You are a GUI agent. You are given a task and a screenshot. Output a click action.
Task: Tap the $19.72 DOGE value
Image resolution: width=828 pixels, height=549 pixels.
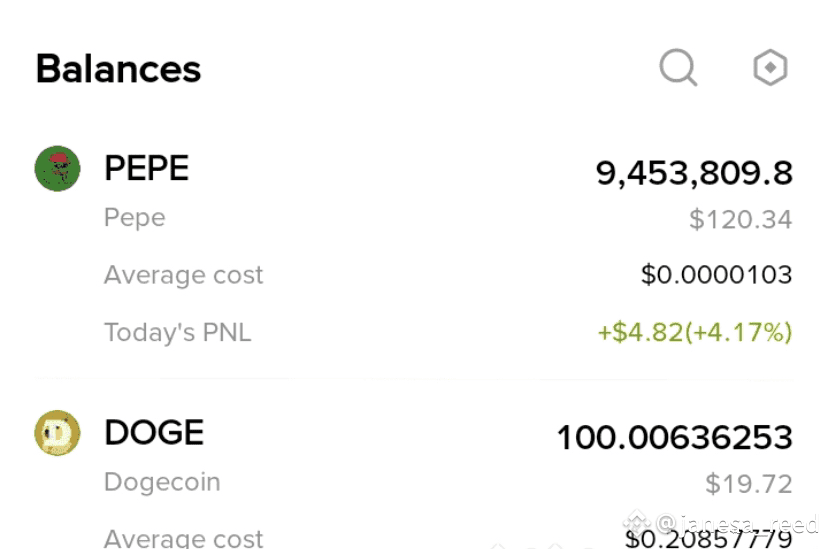pyautogui.click(x=749, y=484)
